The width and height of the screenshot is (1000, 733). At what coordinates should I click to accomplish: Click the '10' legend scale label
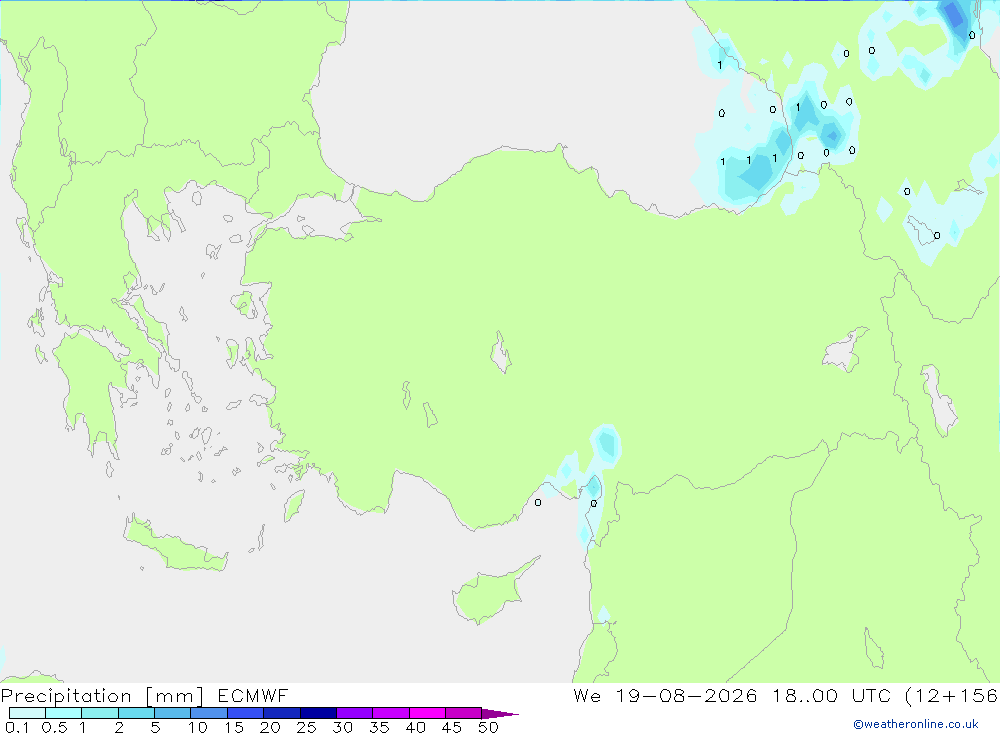[x=198, y=727]
